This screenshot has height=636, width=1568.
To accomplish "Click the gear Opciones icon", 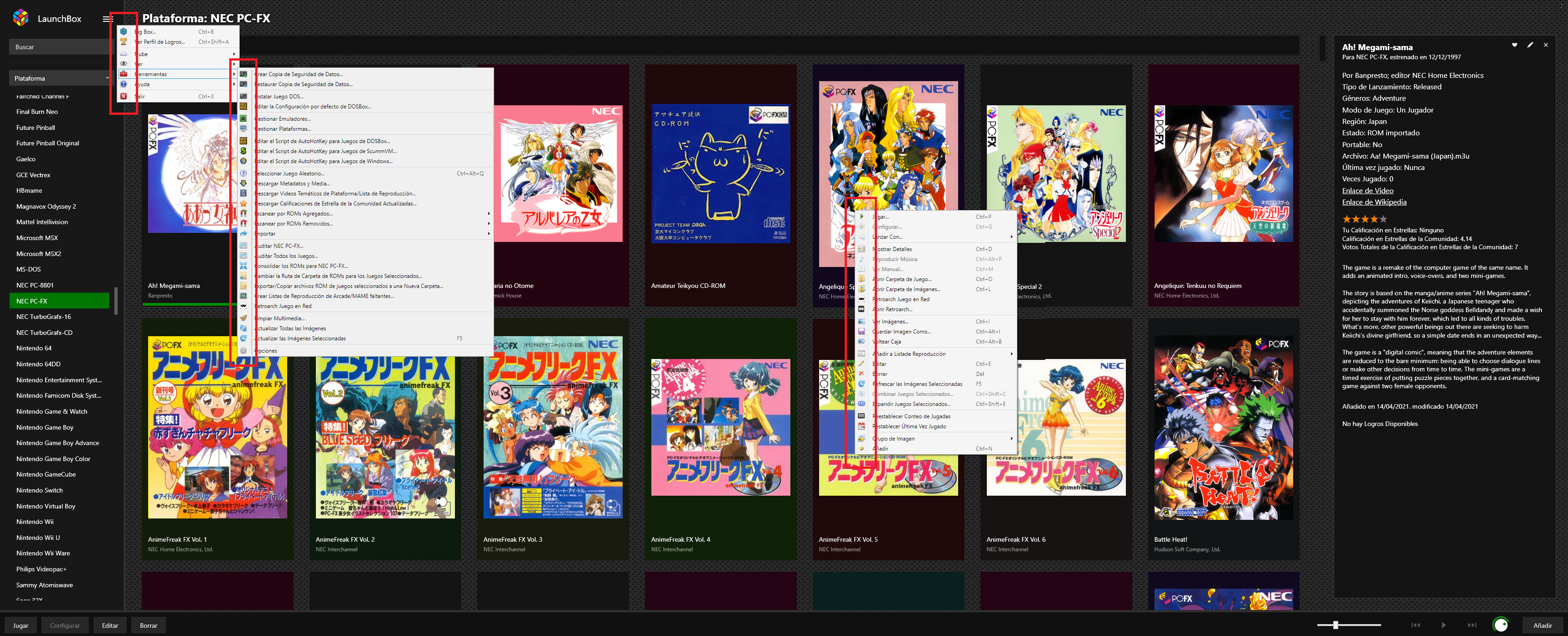I will (243, 350).
